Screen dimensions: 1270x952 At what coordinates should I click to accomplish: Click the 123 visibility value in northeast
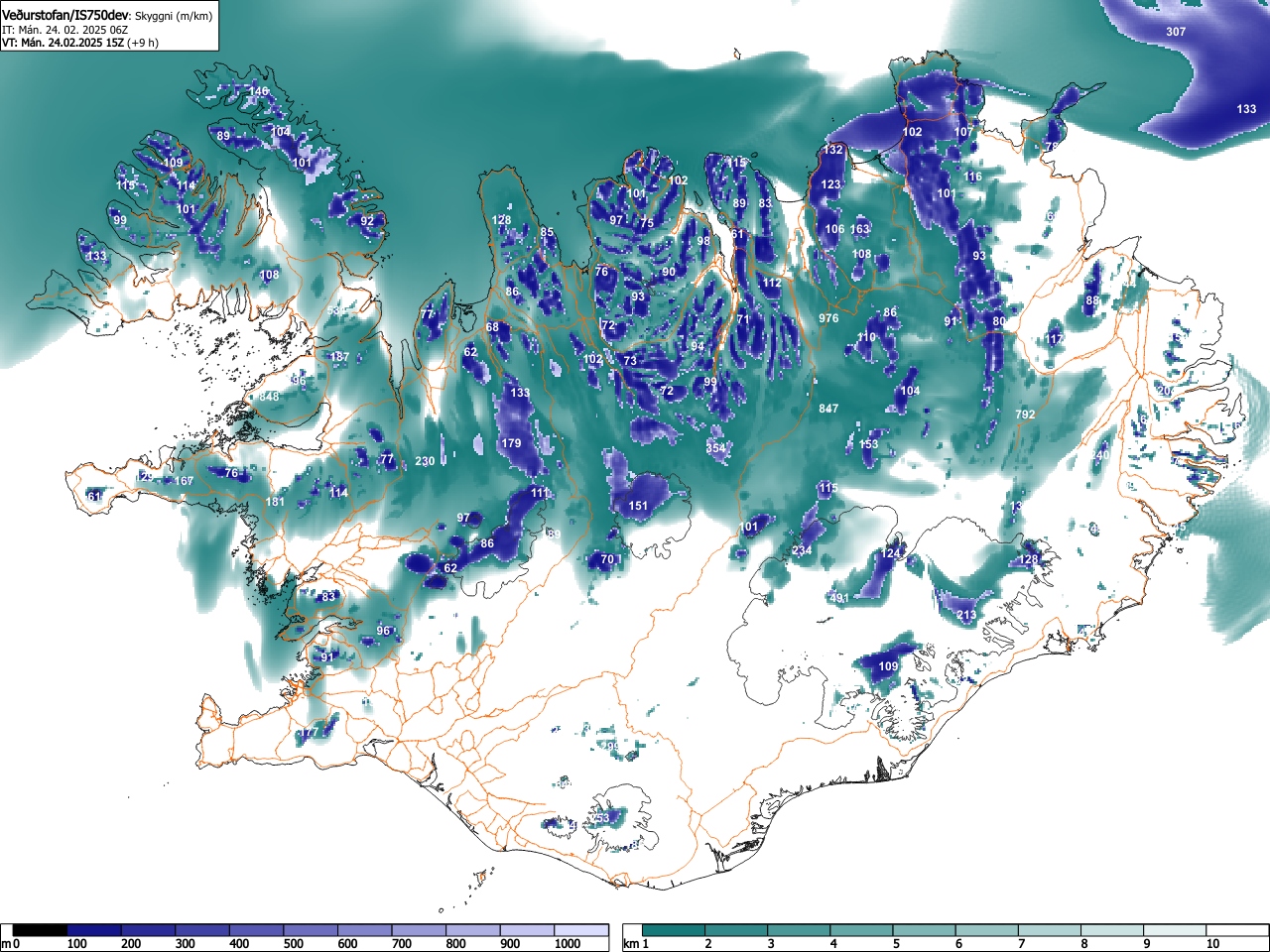(830, 184)
